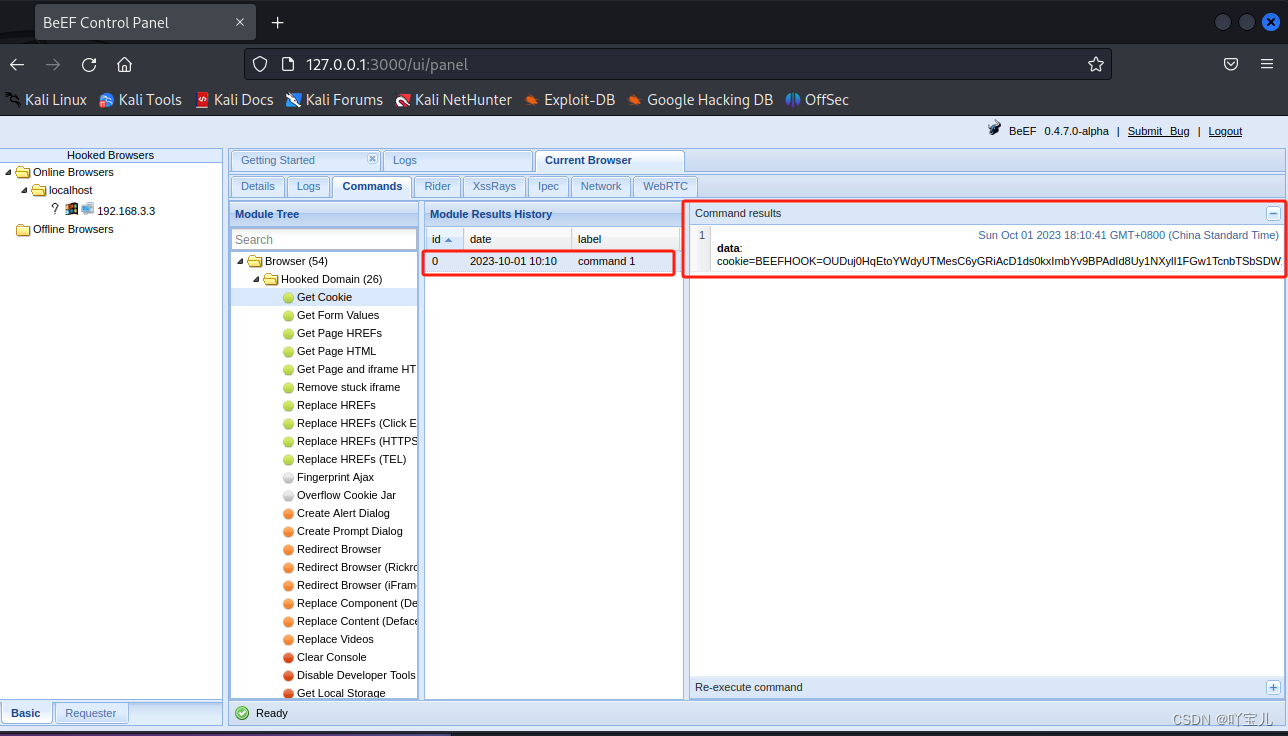Open the Requester tab at the bottom

pos(91,712)
